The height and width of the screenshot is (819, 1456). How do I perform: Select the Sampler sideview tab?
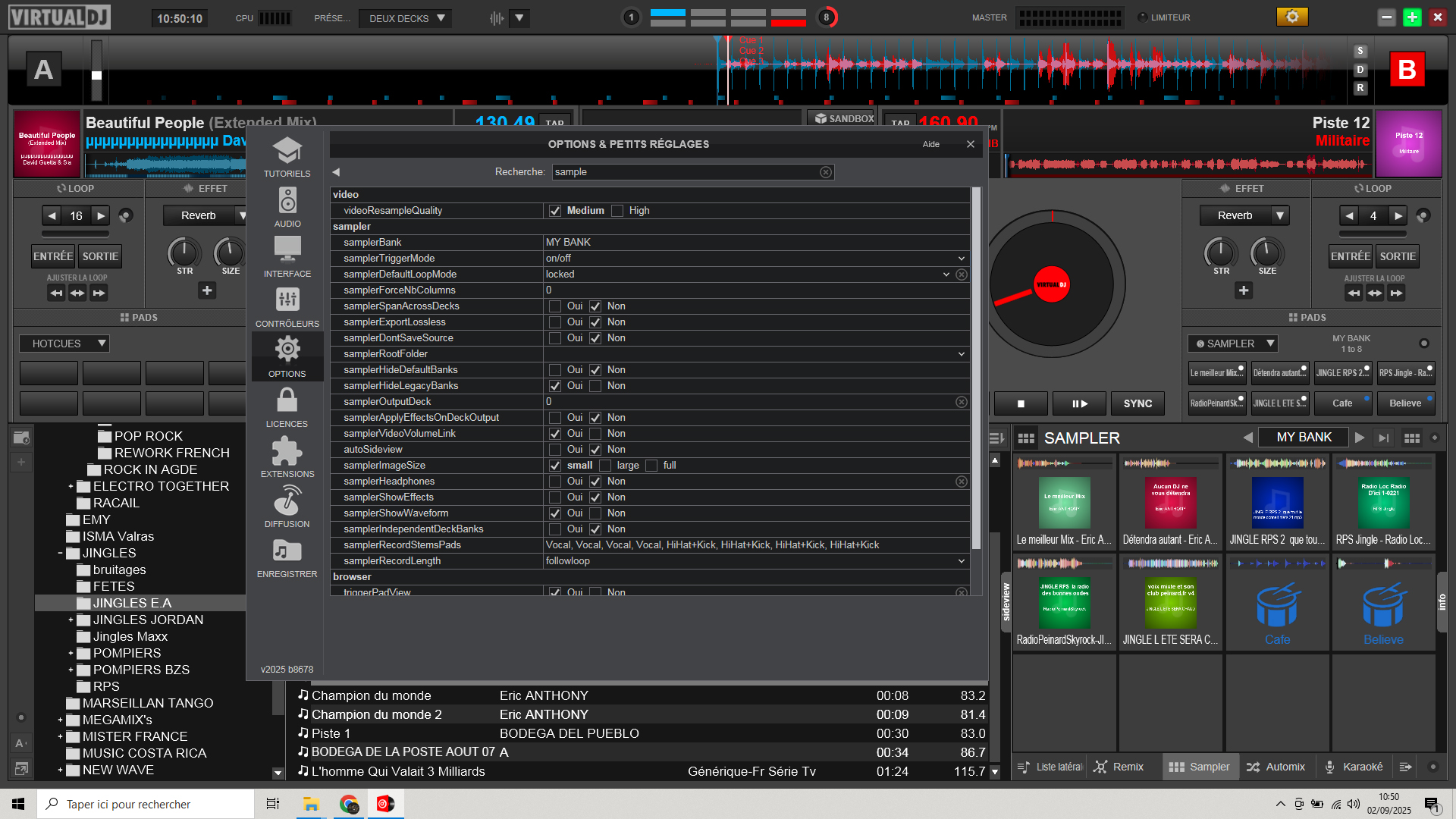tap(1200, 767)
